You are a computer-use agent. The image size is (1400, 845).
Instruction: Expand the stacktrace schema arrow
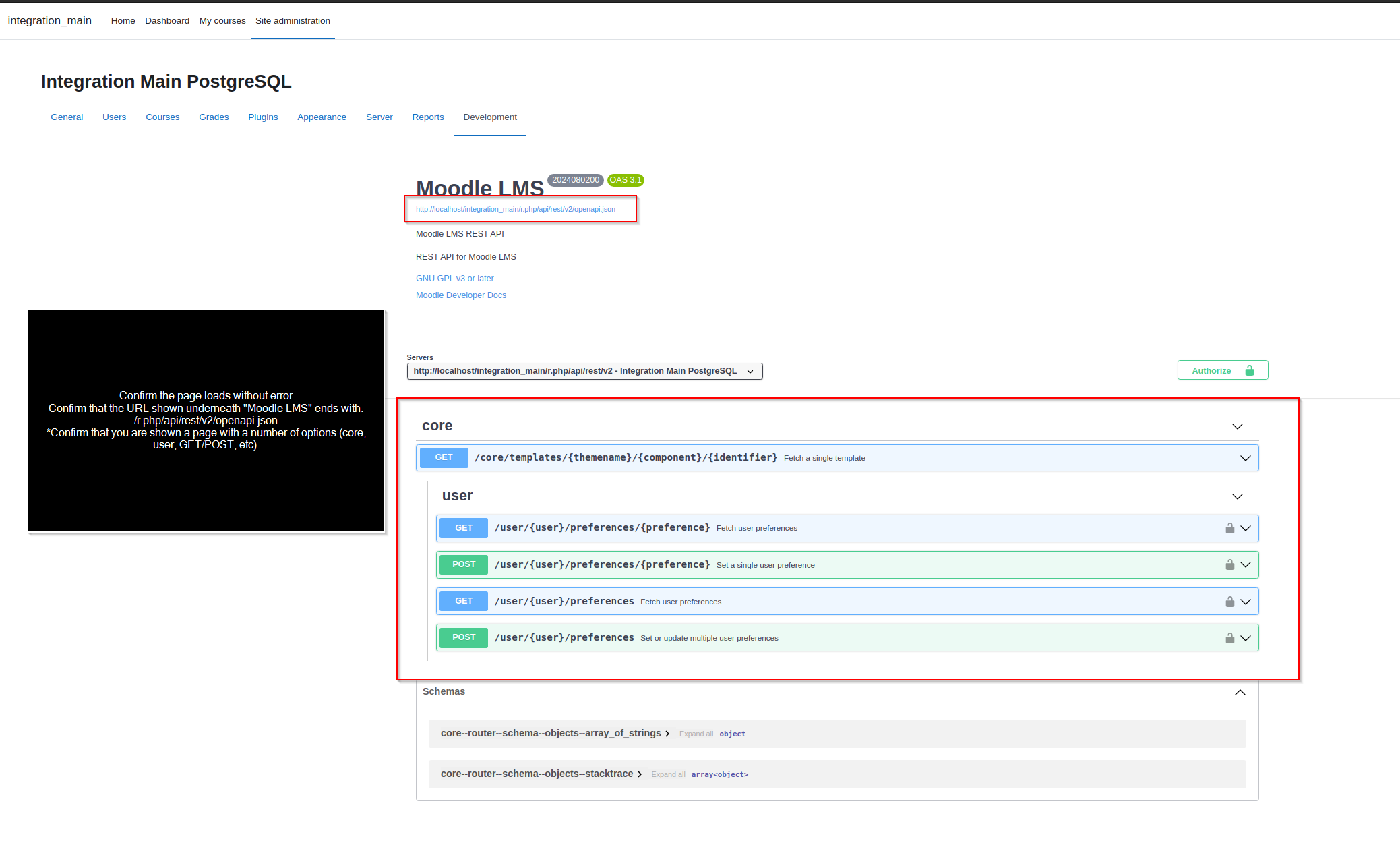click(x=640, y=774)
